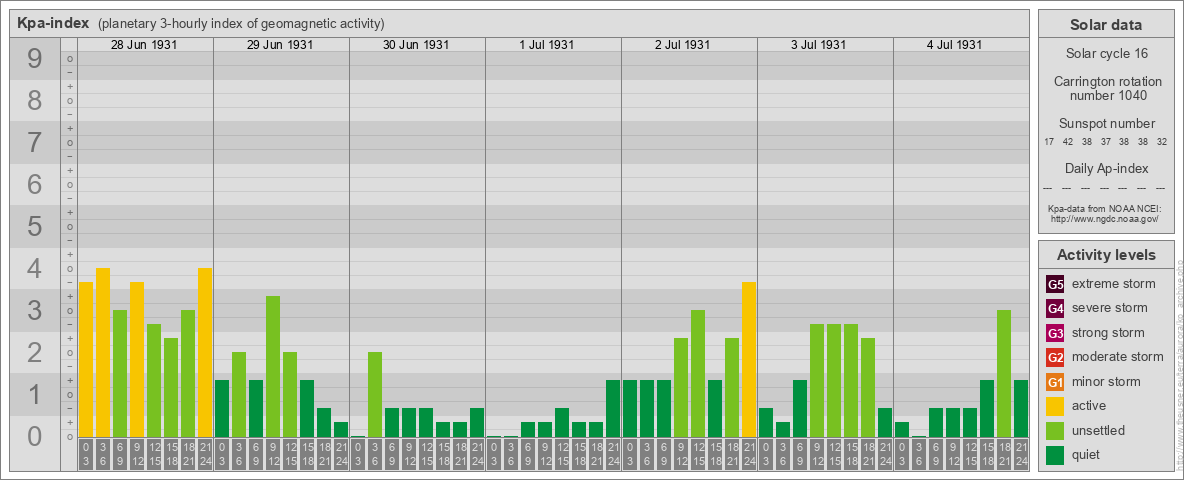Image resolution: width=1184 pixels, height=480 pixels.
Task: Click the G5 extreme storm legend badge
Action: click(1055, 285)
